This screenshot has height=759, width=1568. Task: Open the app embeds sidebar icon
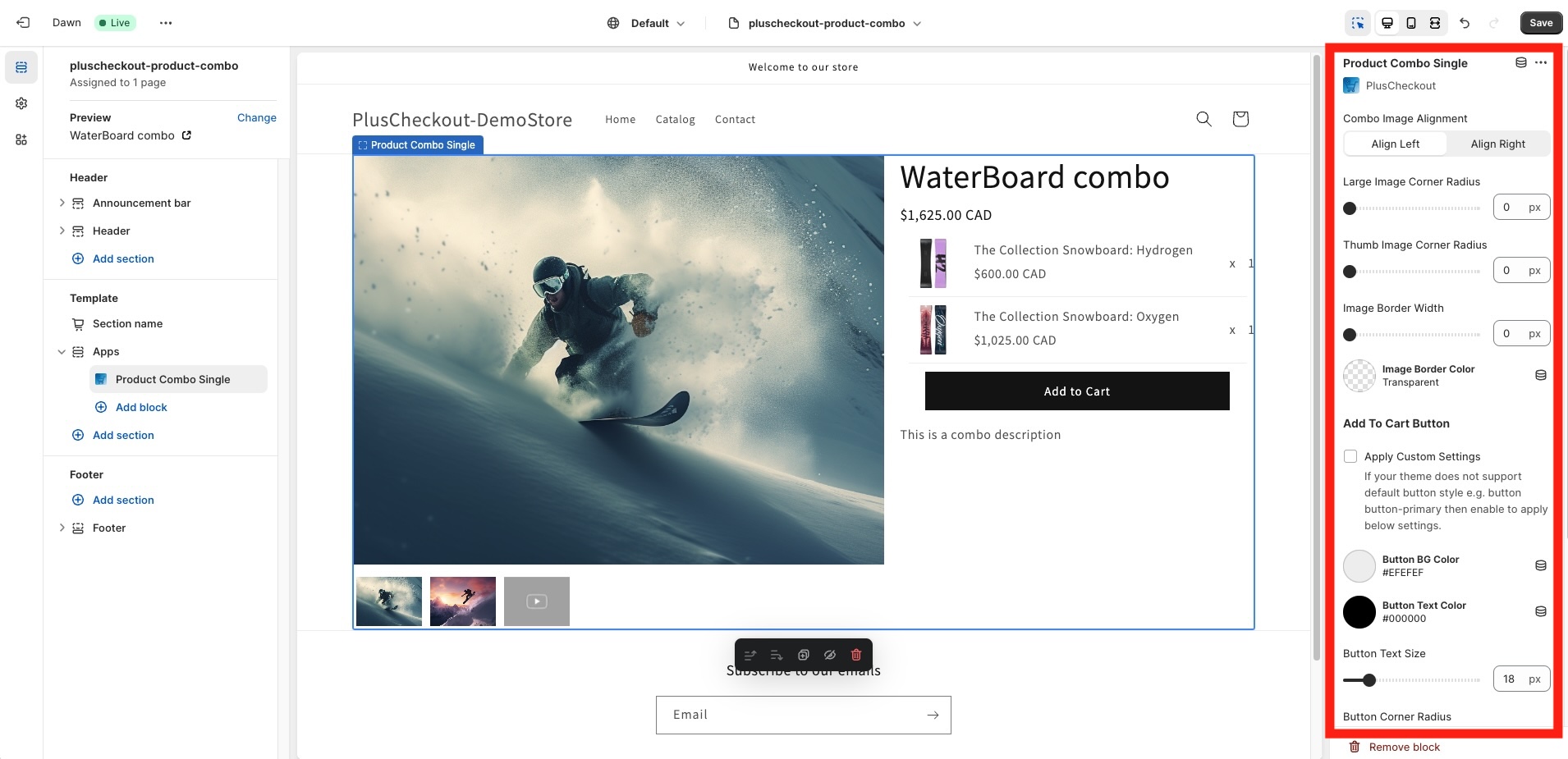(x=21, y=139)
